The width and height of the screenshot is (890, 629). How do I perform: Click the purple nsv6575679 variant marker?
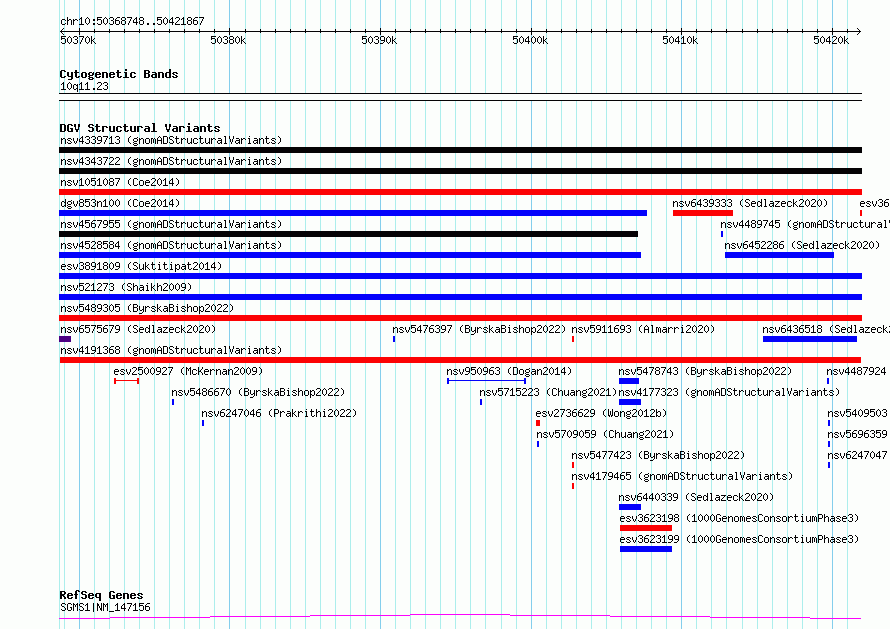coord(65,339)
